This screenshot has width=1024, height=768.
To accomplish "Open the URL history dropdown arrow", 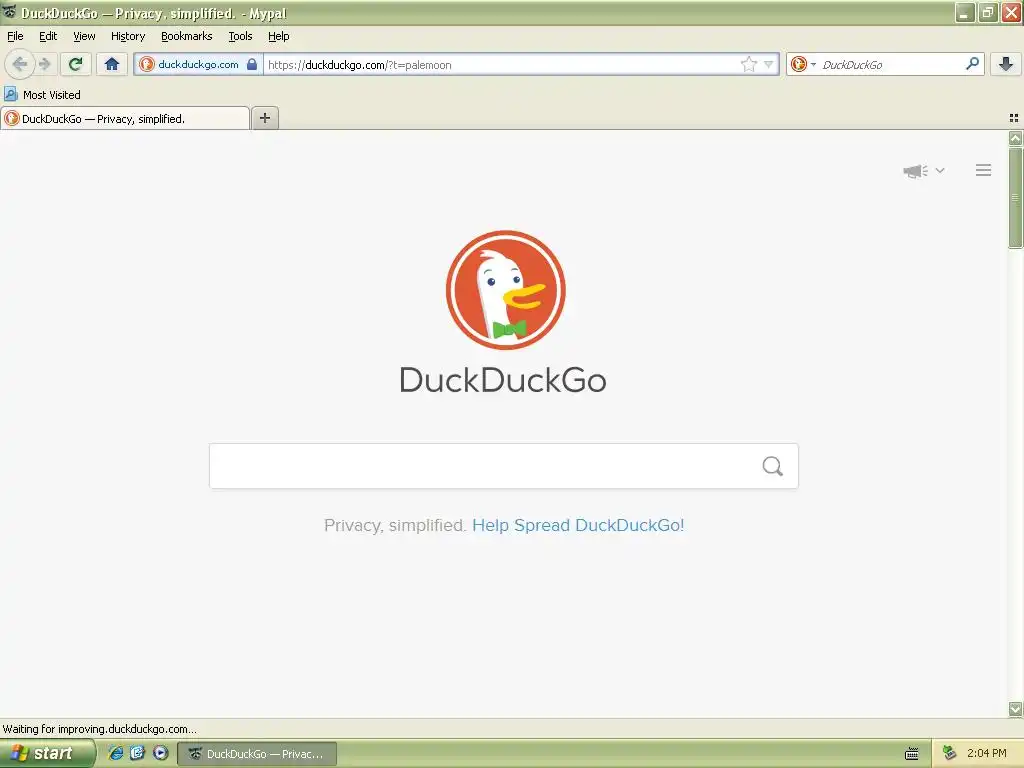I will (x=769, y=64).
